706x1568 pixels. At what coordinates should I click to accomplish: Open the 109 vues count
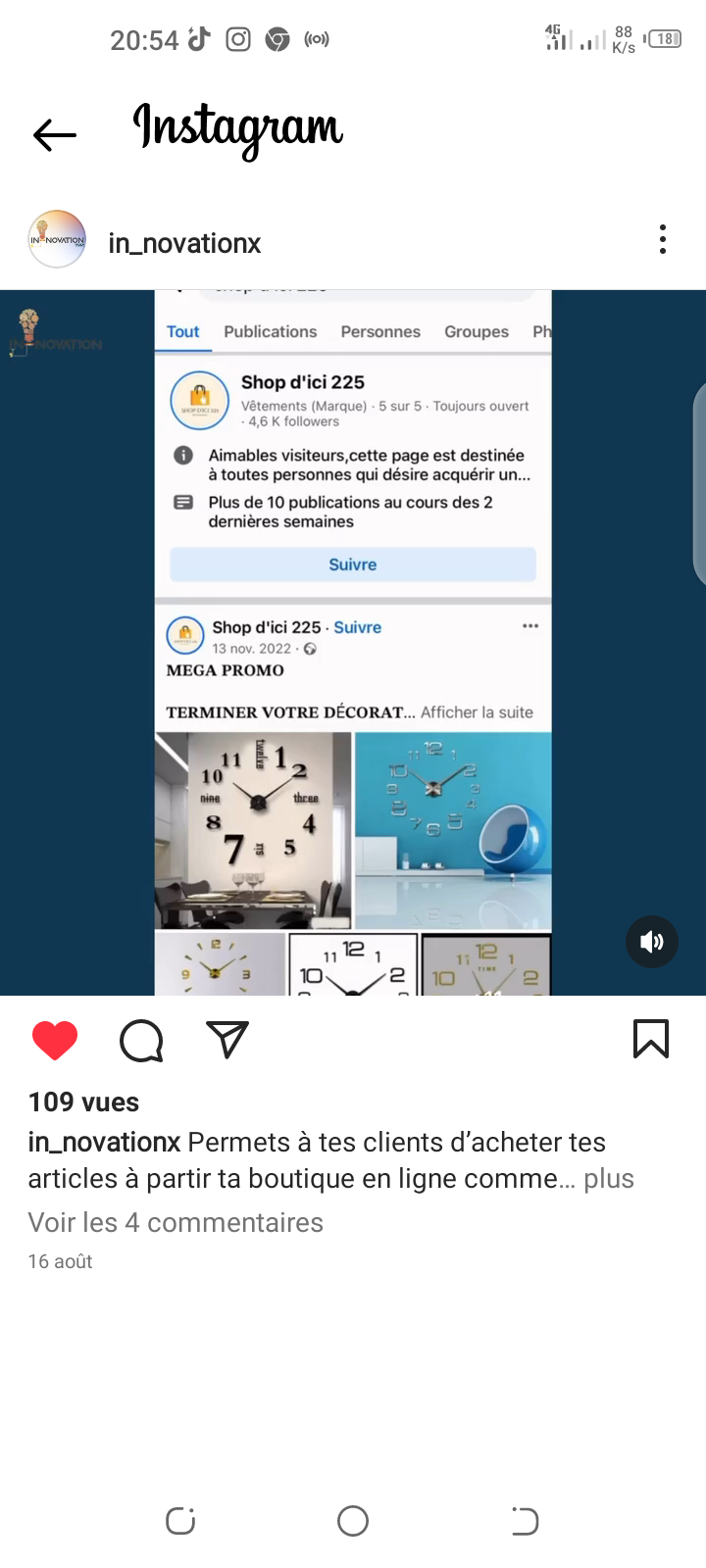[83, 1102]
